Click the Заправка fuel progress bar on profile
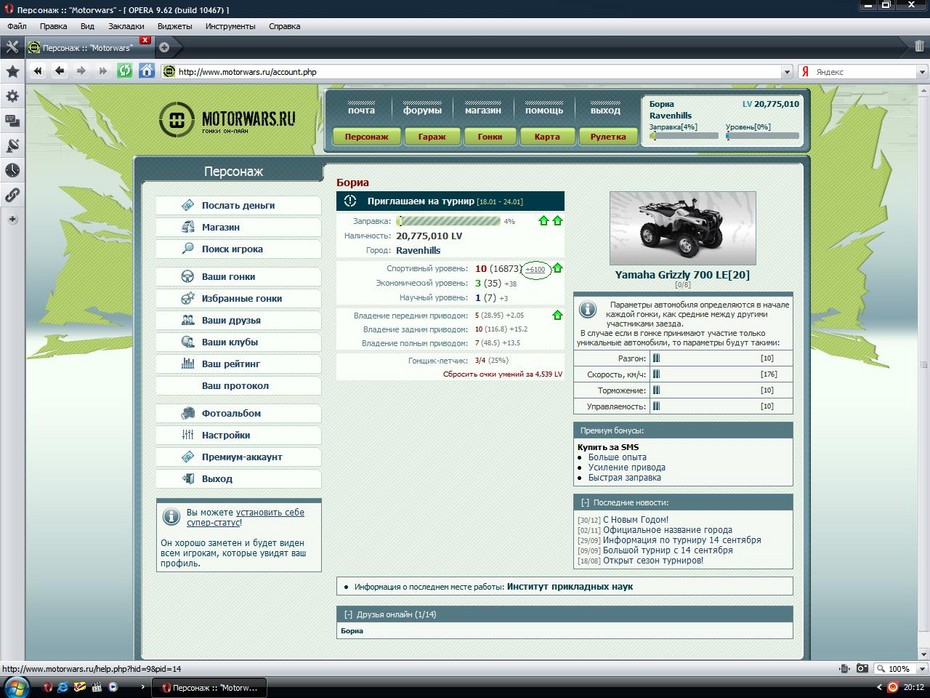930x698 pixels. tap(449, 221)
